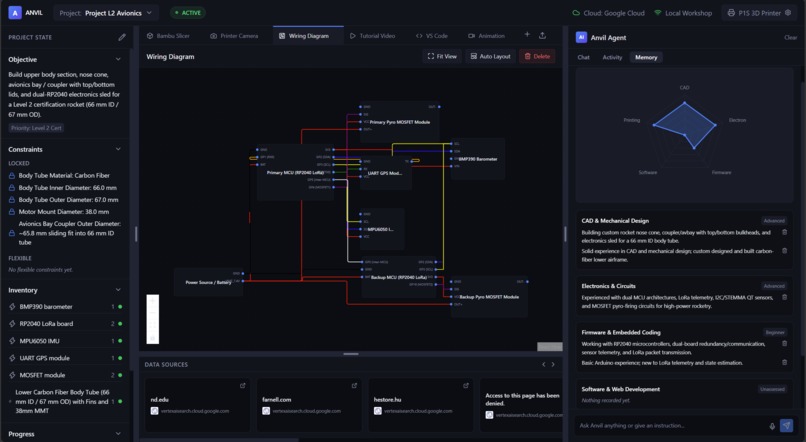The image size is (806, 442).
Task: Switch to the Bambu Slicer tab
Action: (169, 36)
